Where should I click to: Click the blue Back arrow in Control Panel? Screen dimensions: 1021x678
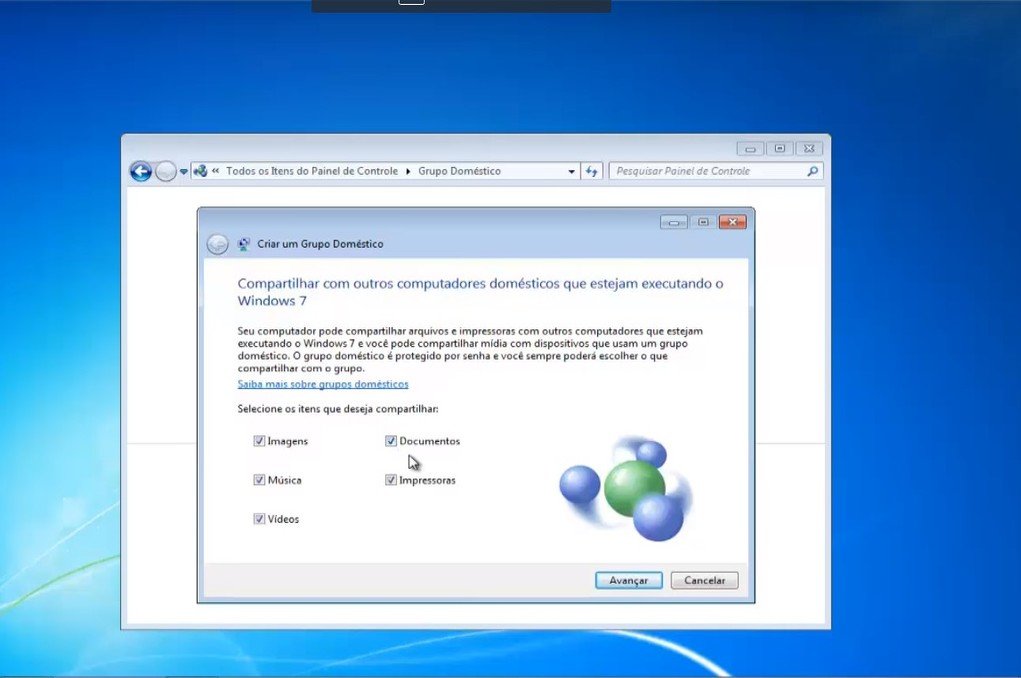pos(140,171)
